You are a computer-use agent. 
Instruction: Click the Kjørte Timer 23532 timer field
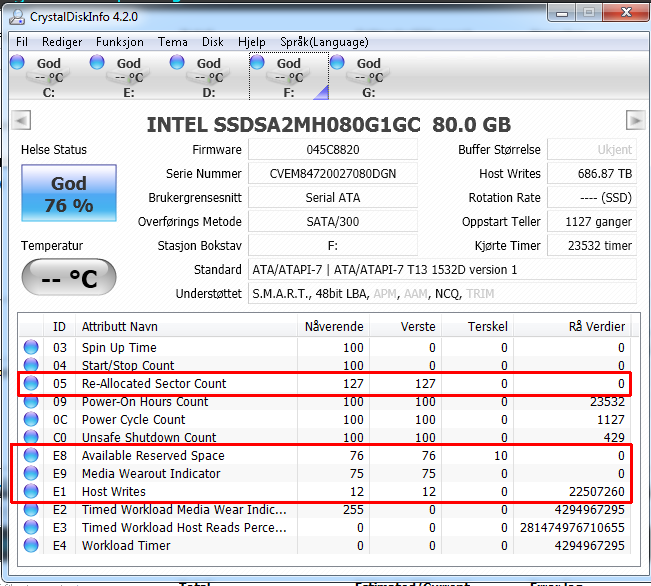click(592, 246)
